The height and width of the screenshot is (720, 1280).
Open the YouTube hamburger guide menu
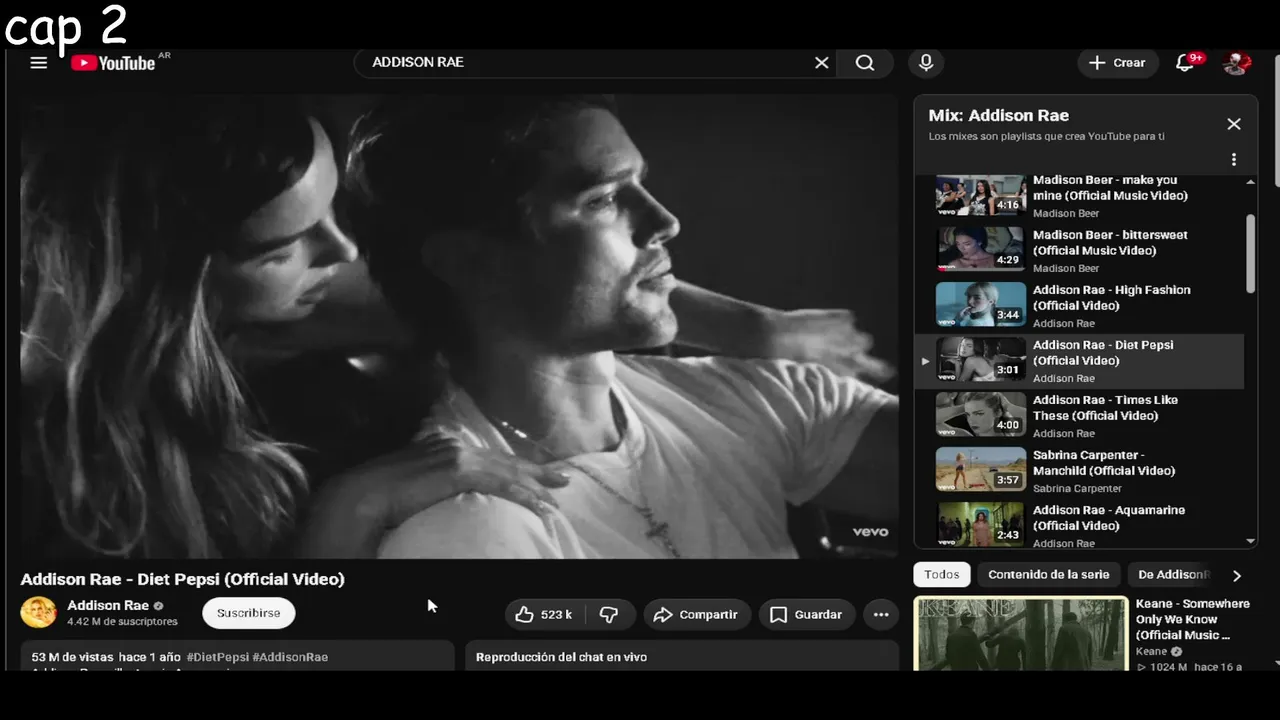39,63
